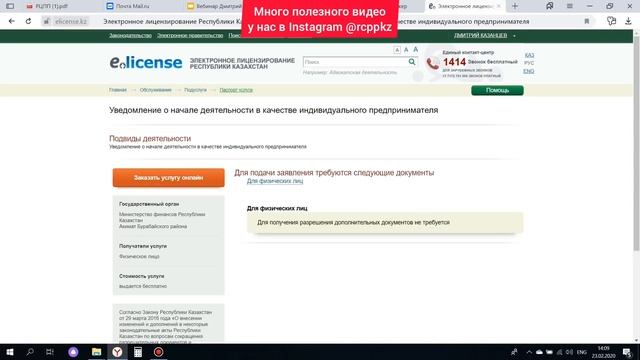This screenshot has height=360, width=640.
Task: Close the Электронное лицензирование tab
Action: 499,6
